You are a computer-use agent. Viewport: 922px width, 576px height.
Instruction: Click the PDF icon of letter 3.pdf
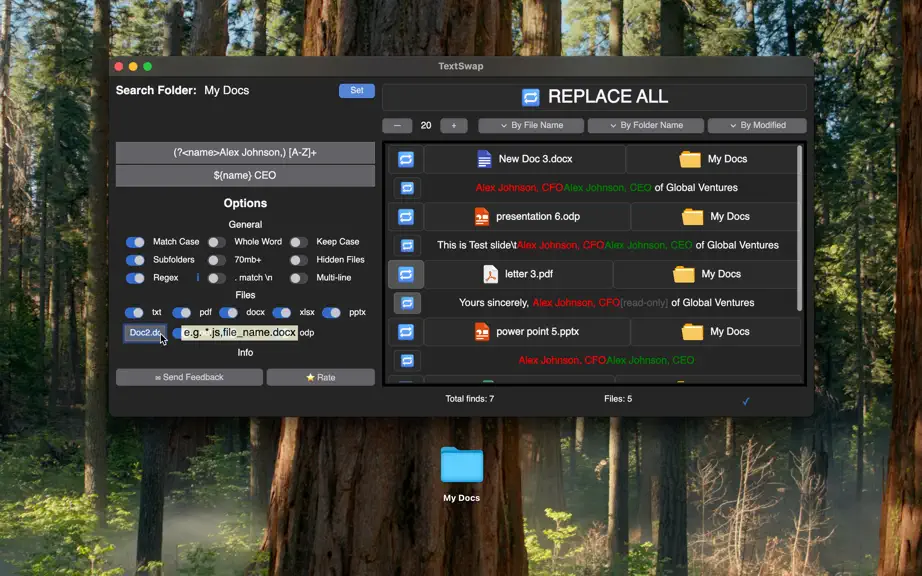pyautogui.click(x=490, y=274)
